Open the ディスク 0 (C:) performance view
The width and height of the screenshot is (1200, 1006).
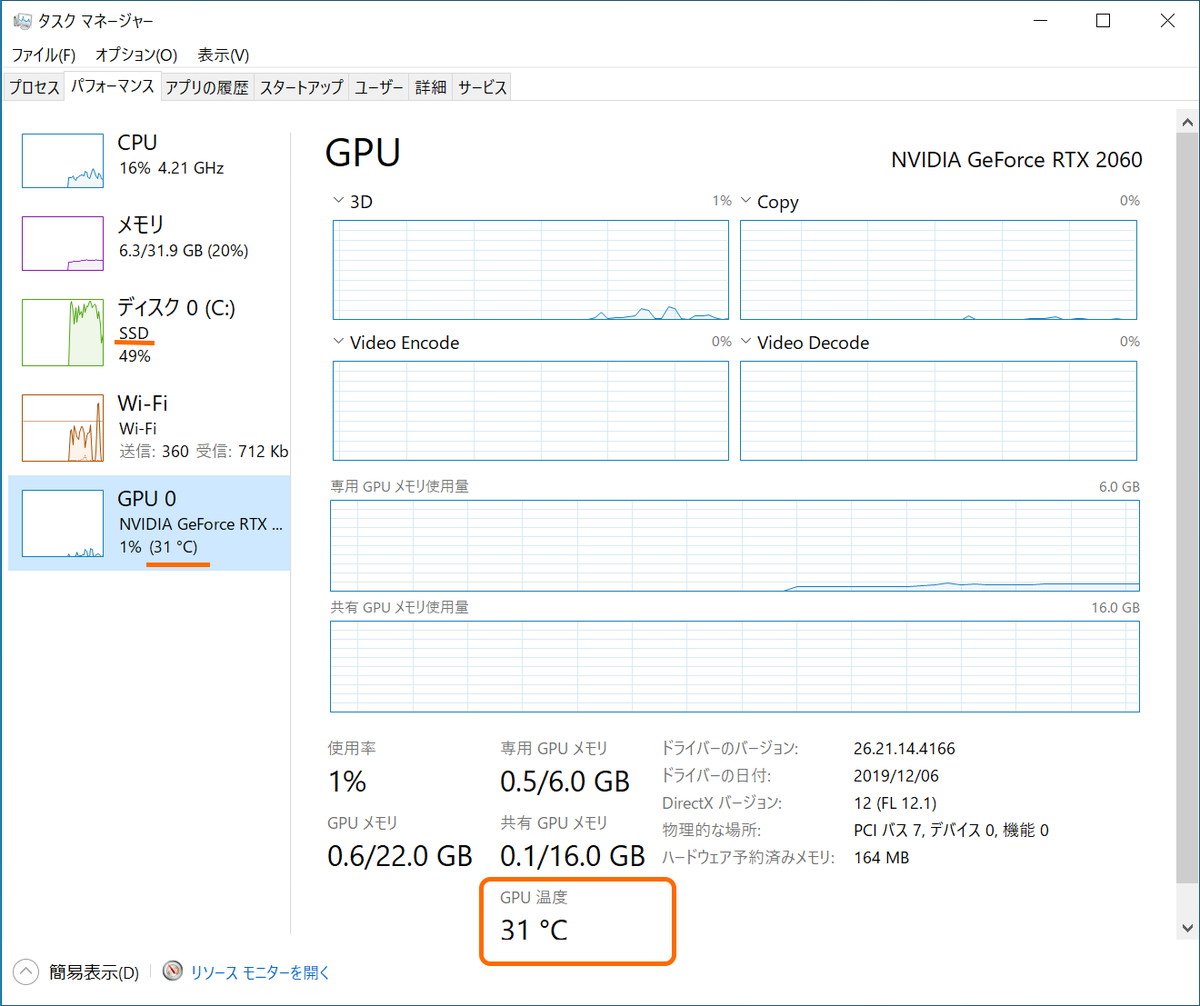(62, 330)
